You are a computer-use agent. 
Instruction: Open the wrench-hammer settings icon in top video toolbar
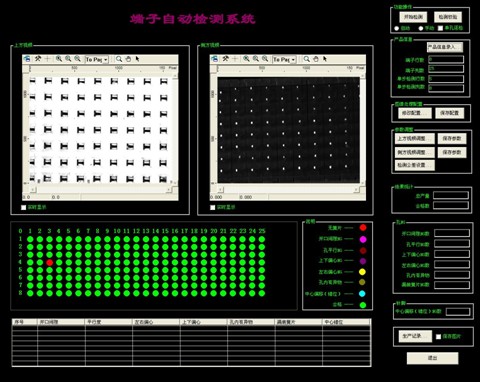click(x=38, y=59)
